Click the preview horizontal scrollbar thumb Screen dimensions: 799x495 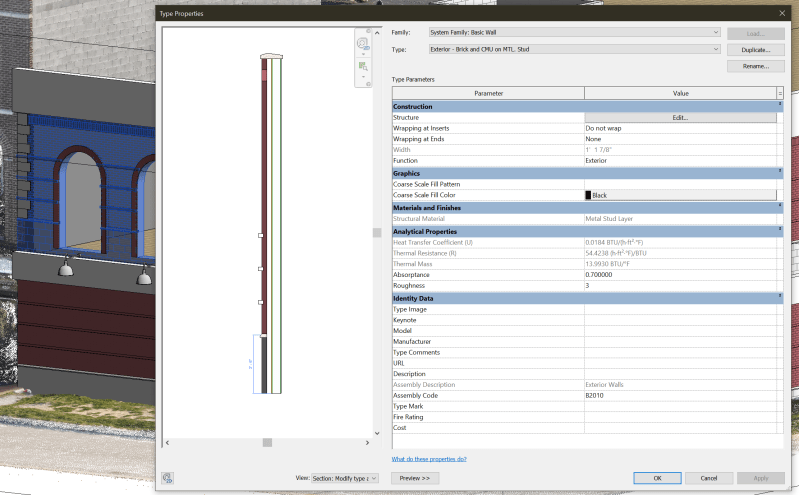[267, 442]
